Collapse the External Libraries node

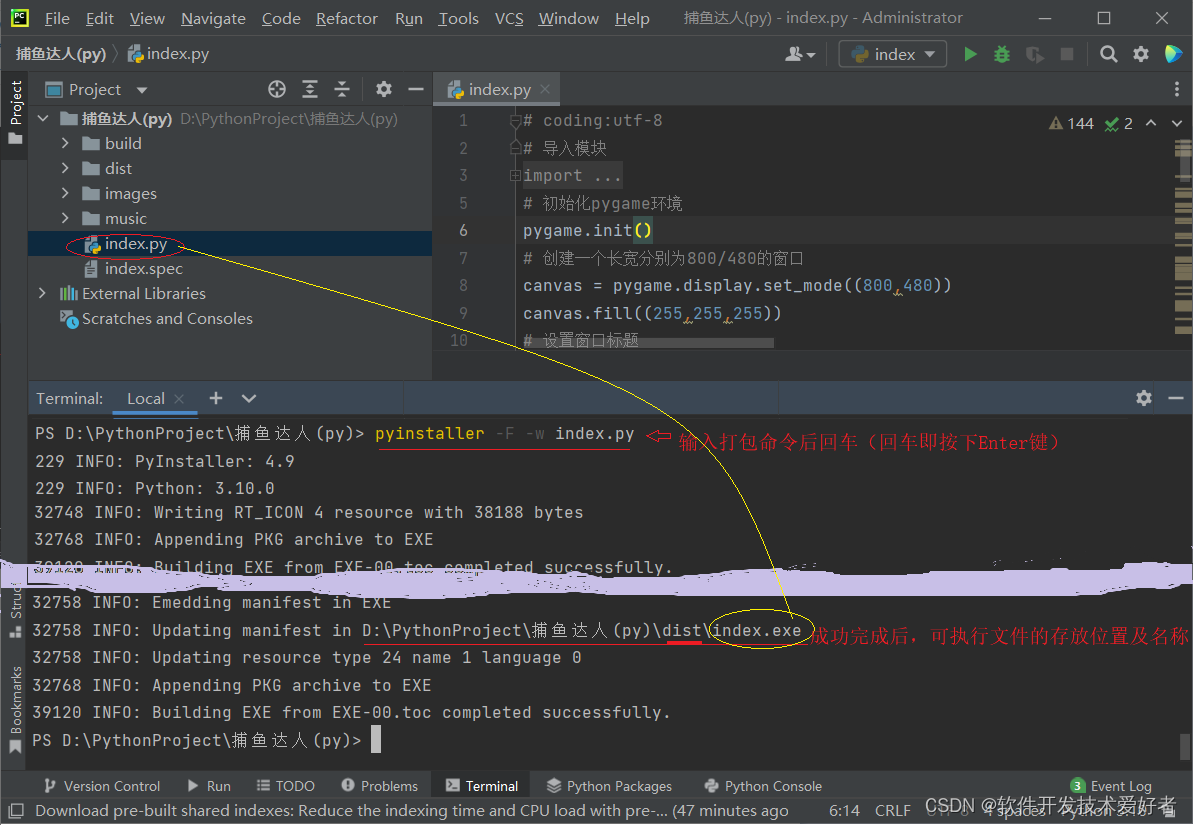43,293
